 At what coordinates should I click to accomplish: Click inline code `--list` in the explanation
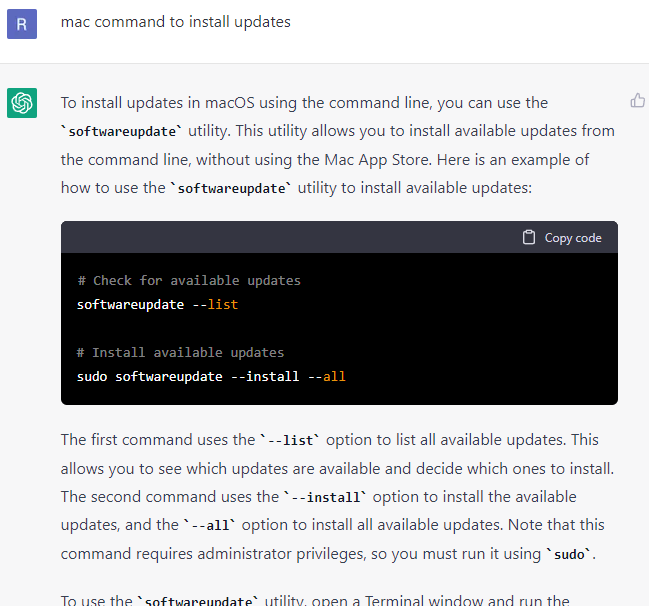tap(290, 440)
